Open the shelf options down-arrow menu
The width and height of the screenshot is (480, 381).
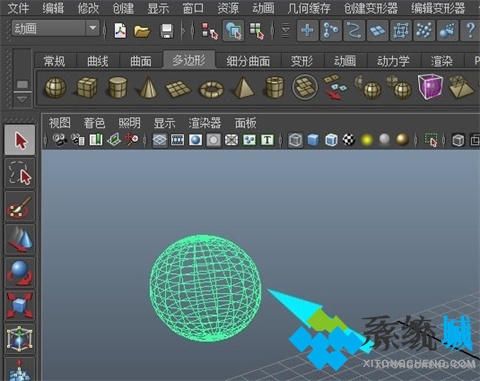click(22, 100)
